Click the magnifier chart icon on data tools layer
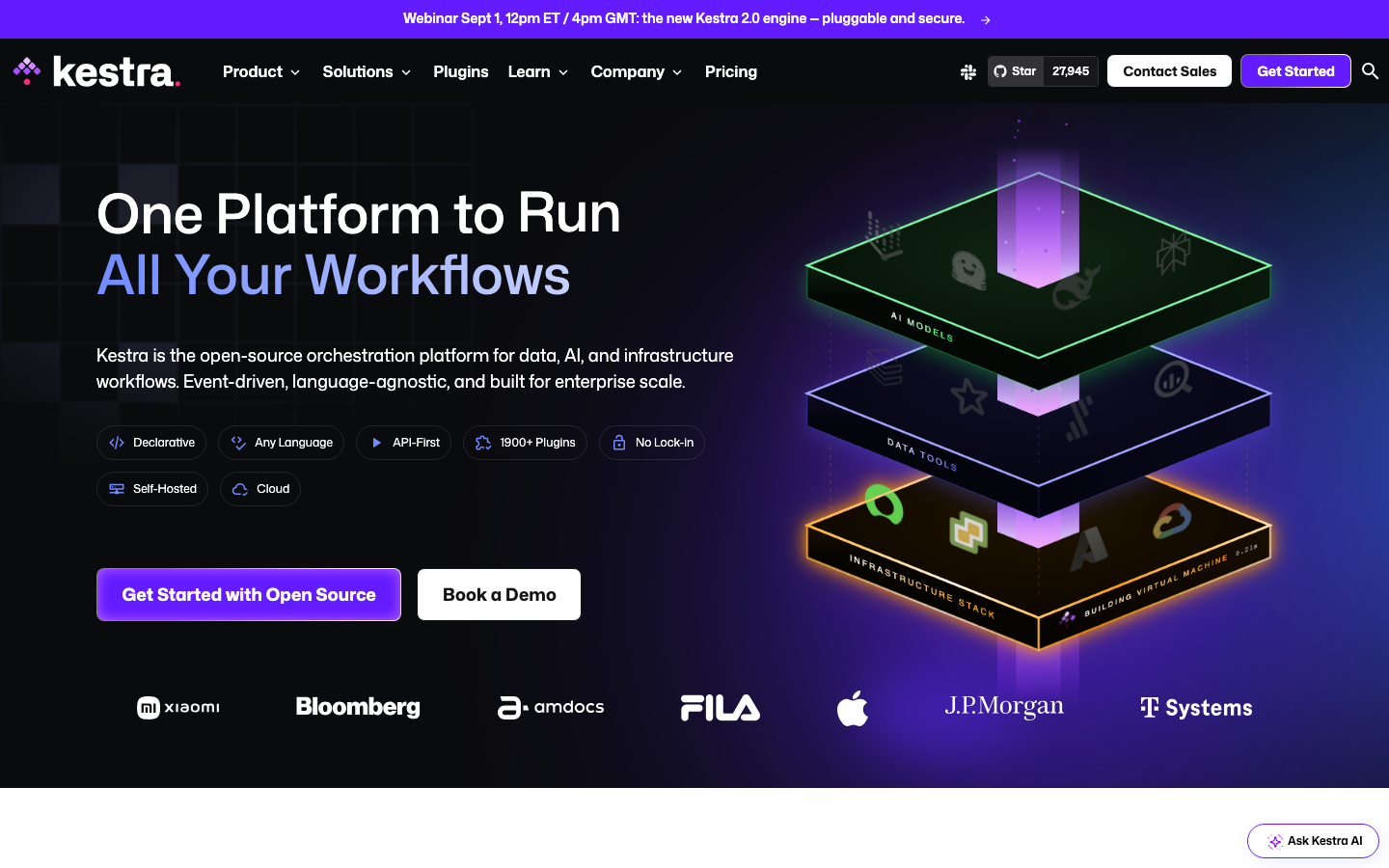The image size is (1389, 868). point(1172,379)
